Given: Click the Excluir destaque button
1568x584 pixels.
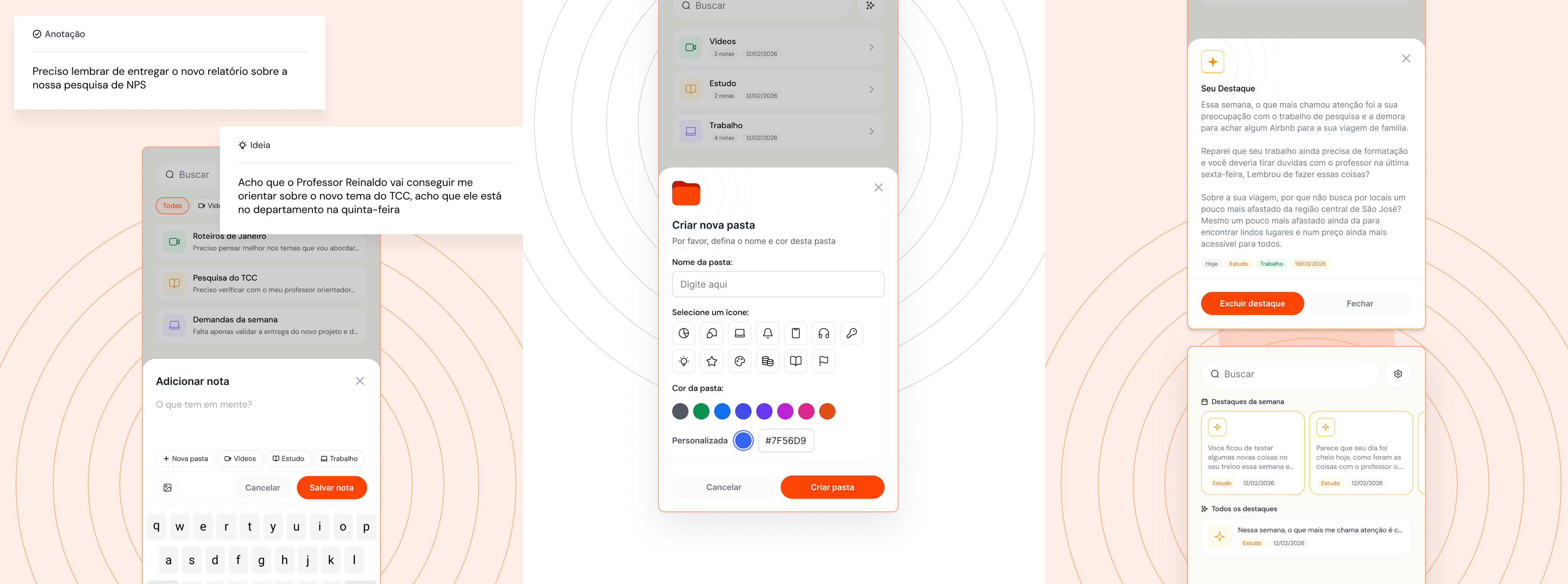Looking at the screenshot, I should tap(1252, 304).
